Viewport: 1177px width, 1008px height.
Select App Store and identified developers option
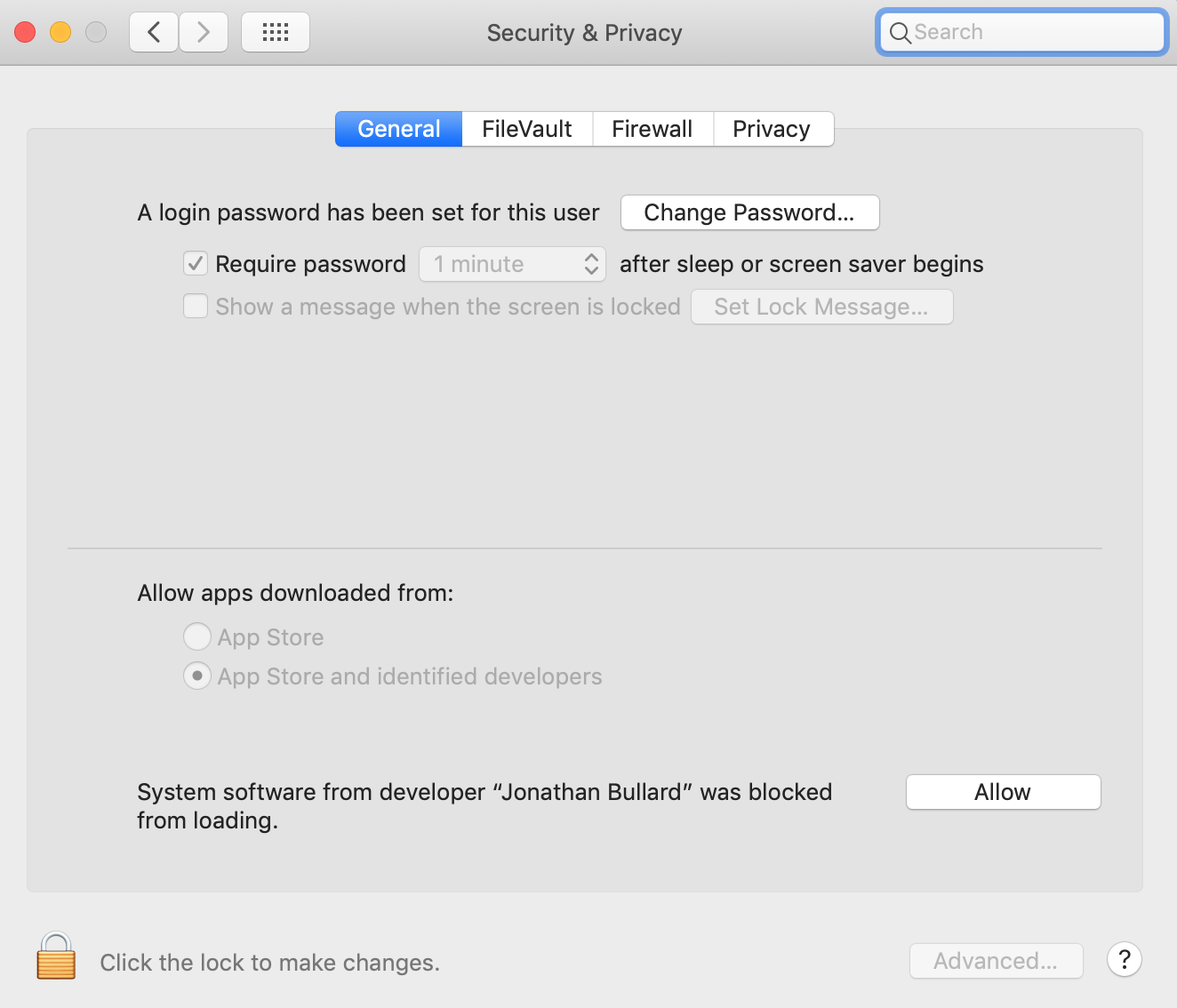(197, 676)
